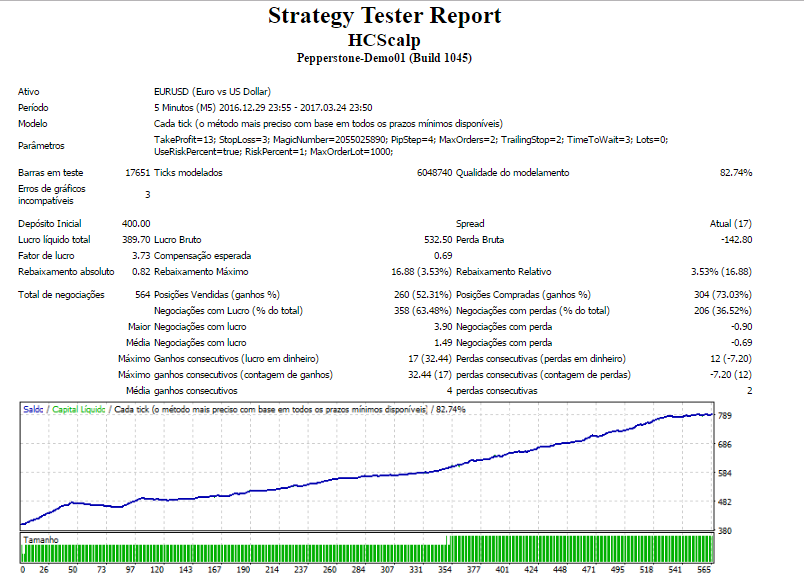Click 'Ticks modelados' label

[x=188, y=173]
